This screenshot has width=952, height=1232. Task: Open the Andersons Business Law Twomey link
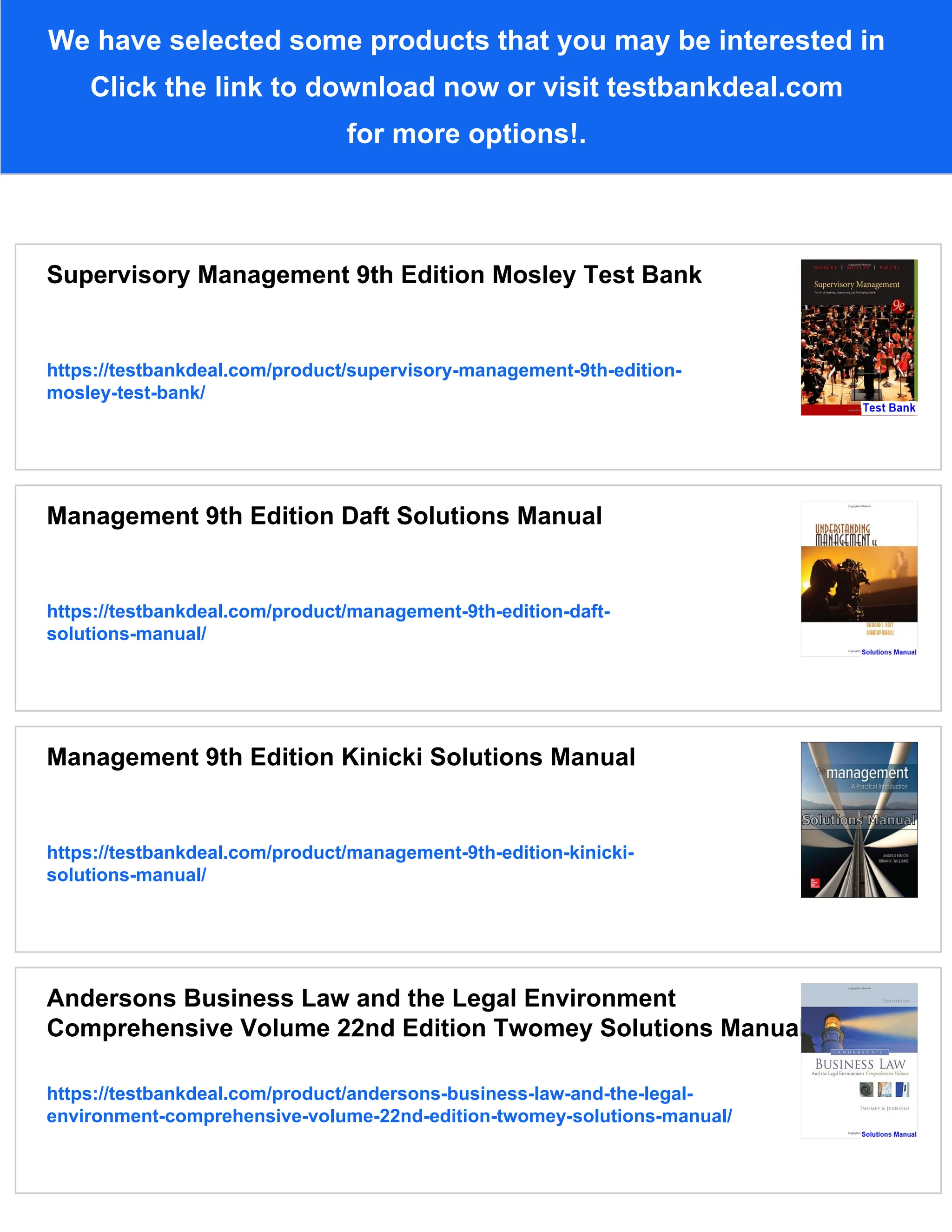[x=370, y=1094]
